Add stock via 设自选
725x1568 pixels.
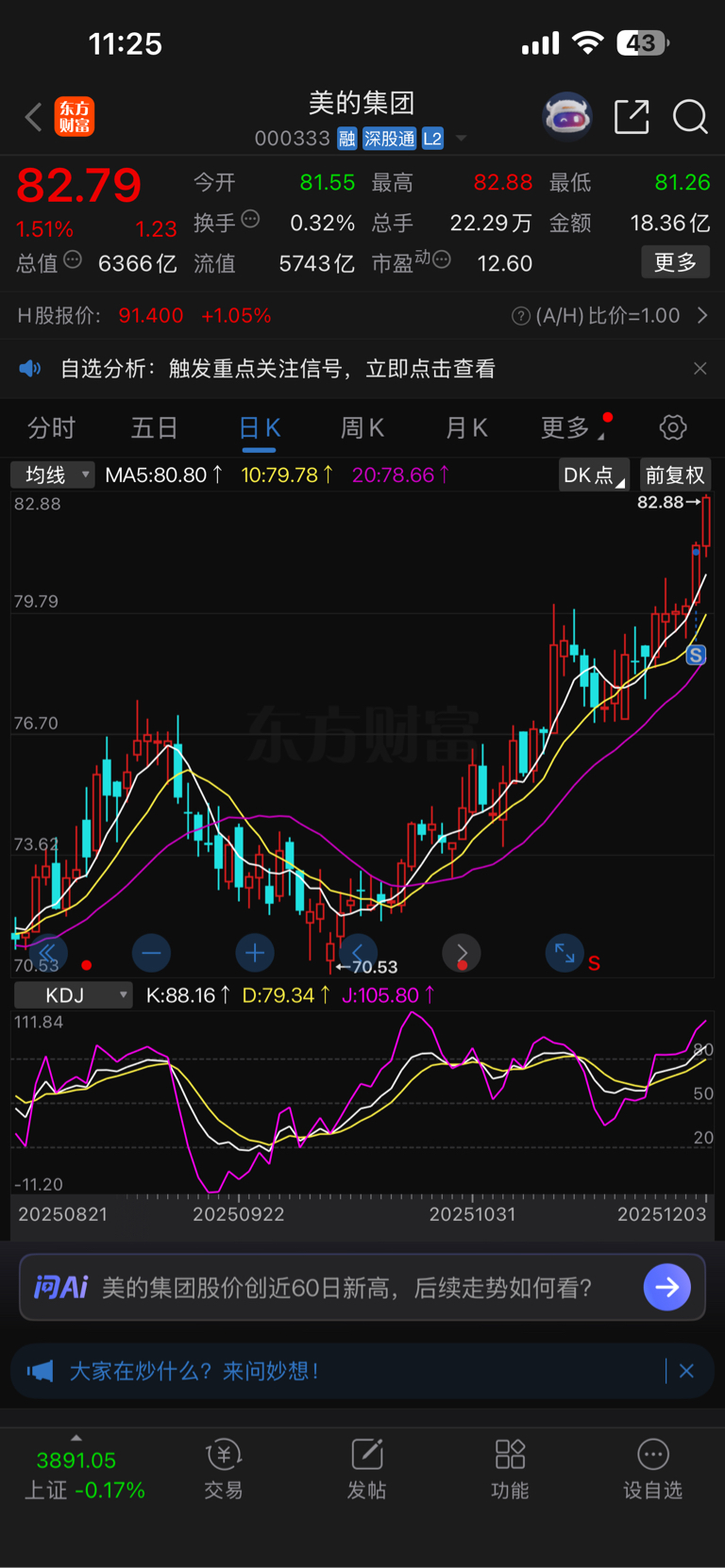pyautogui.click(x=652, y=1470)
